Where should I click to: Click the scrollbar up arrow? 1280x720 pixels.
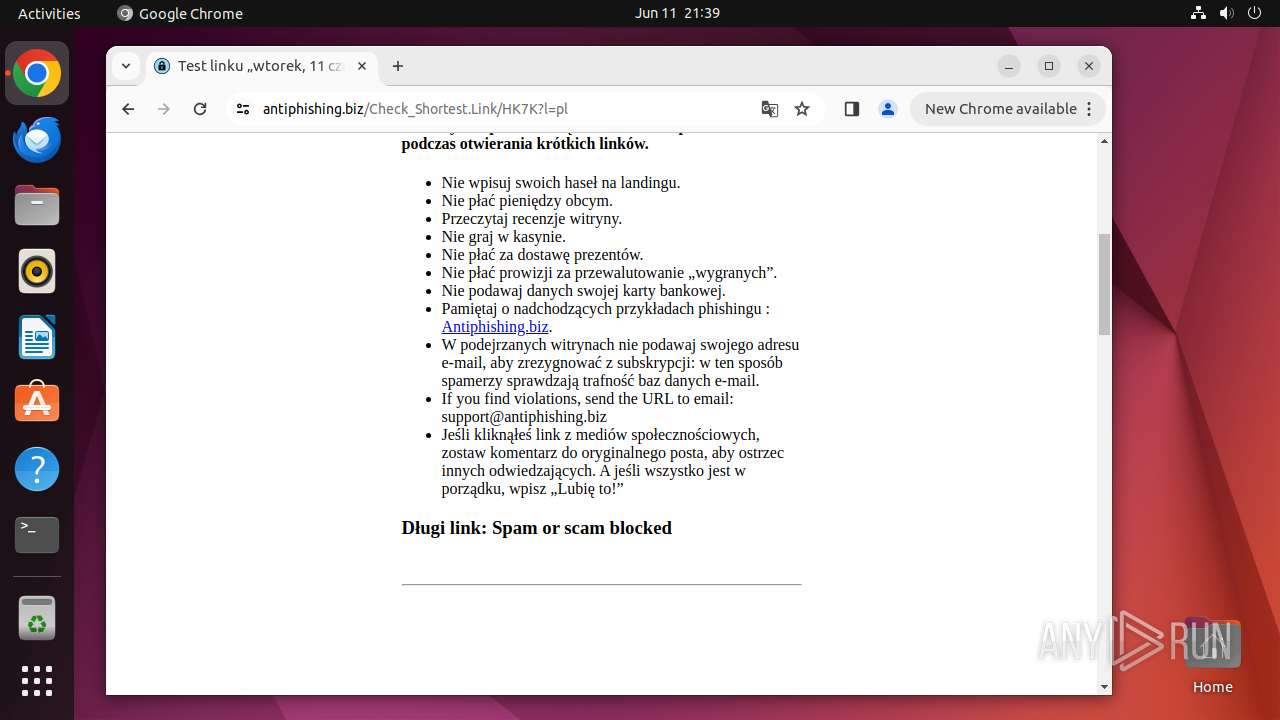click(x=1104, y=141)
